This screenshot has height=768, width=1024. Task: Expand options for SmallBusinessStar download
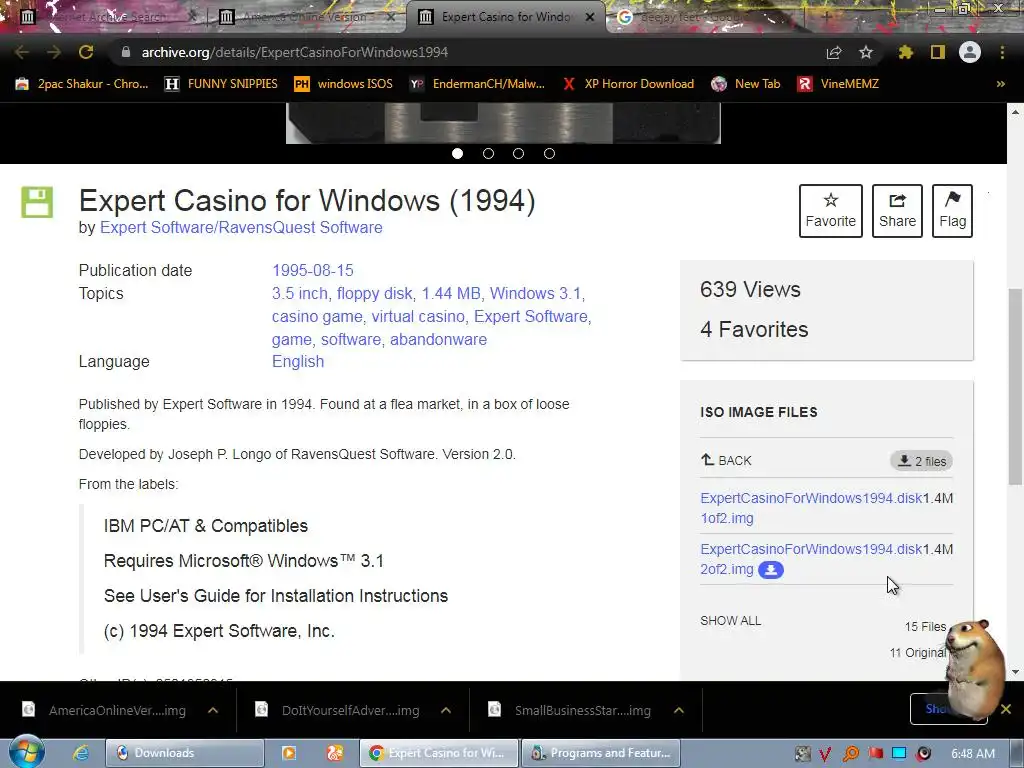click(679, 710)
